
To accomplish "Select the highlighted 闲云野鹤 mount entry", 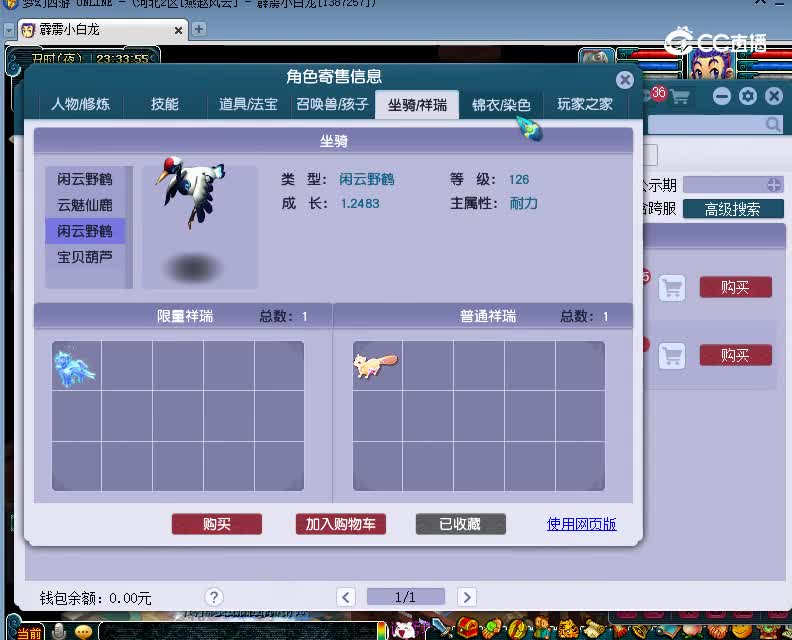I will pyautogui.click(x=85, y=231).
